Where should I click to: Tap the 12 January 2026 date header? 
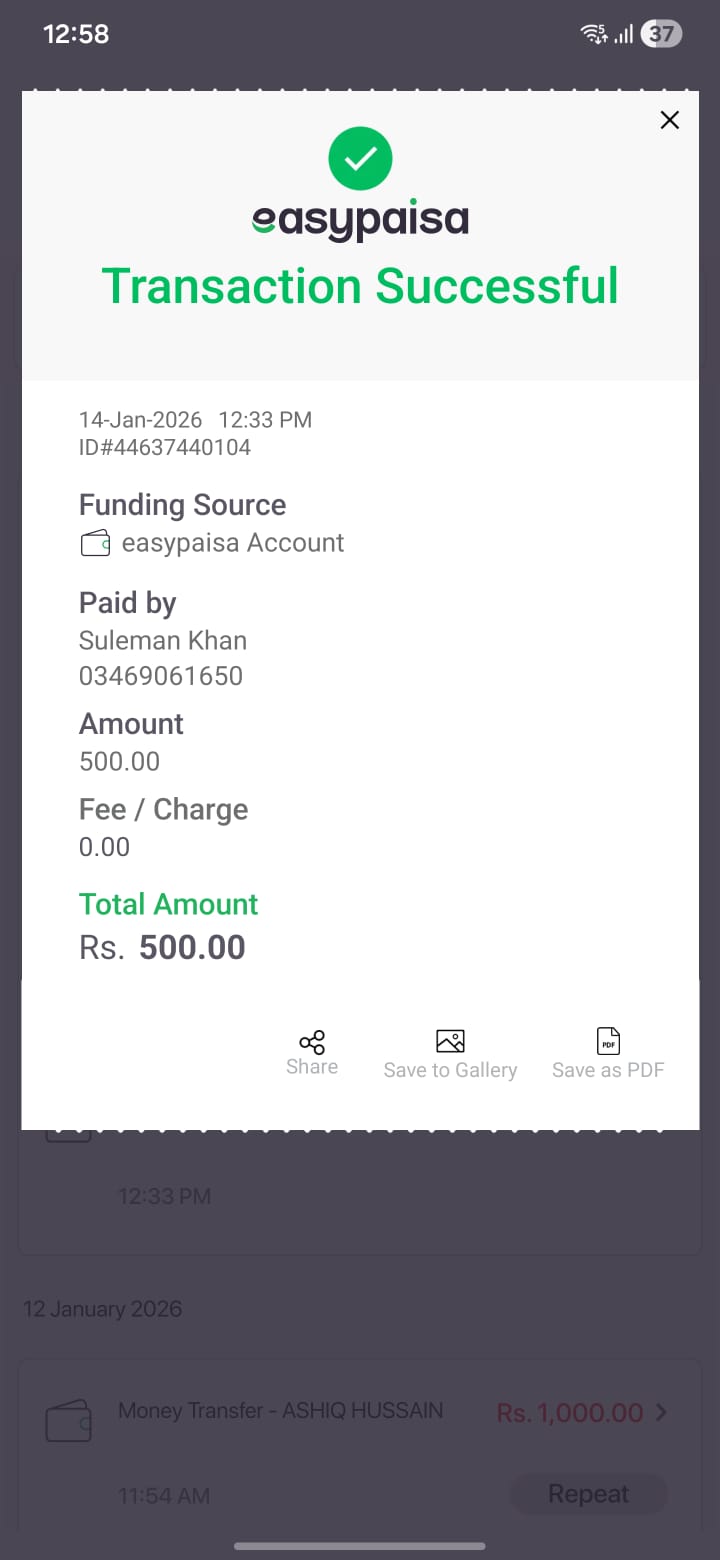(x=102, y=1309)
